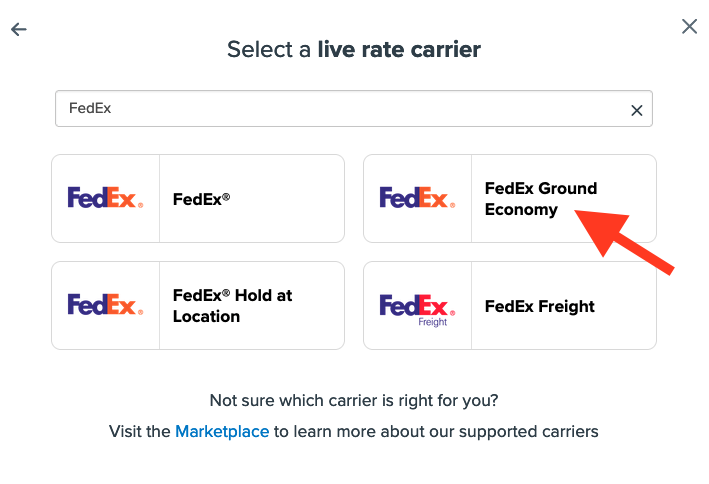Open the Marketplace link
709x484 pixels.
pos(222,432)
